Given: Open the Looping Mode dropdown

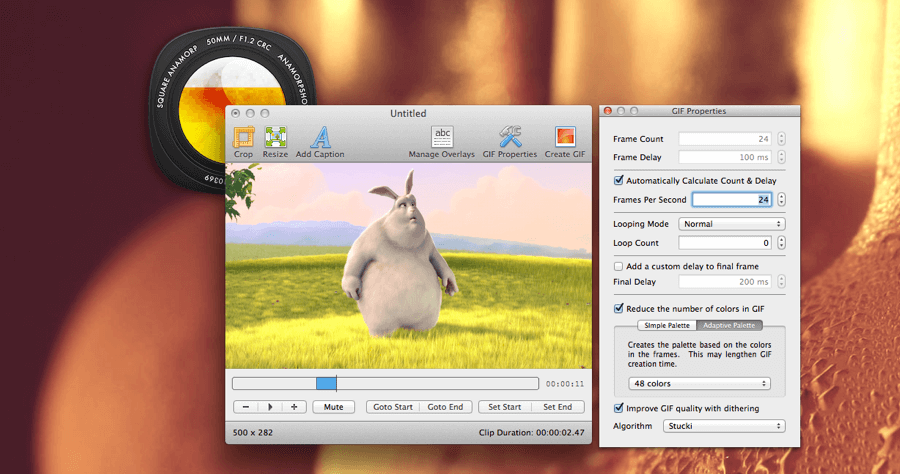Looking at the screenshot, I should click(x=732, y=224).
